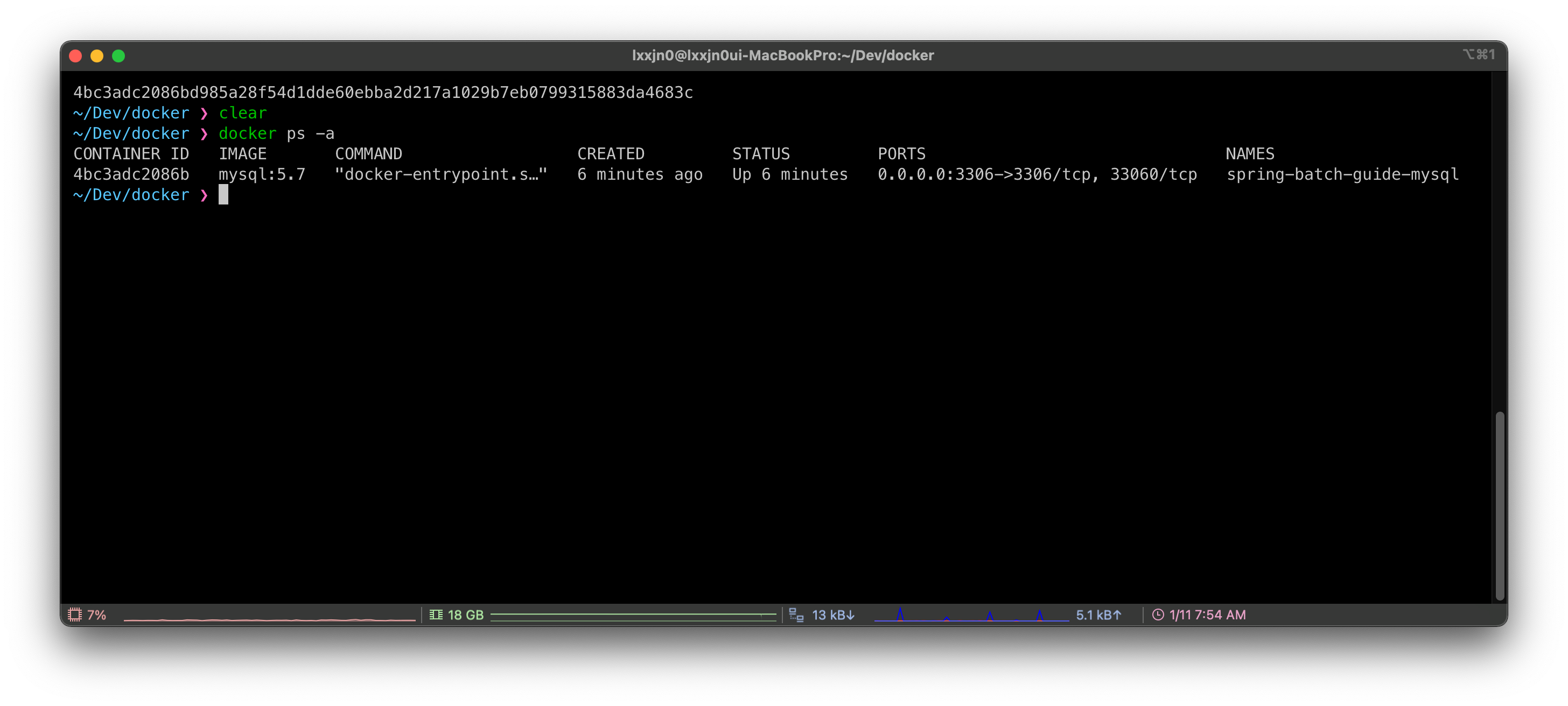The height and width of the screenshot is (706, 1568).
Task: Click the '"docker-entrypoint.s…"' command value
Action: coord(442,174)
